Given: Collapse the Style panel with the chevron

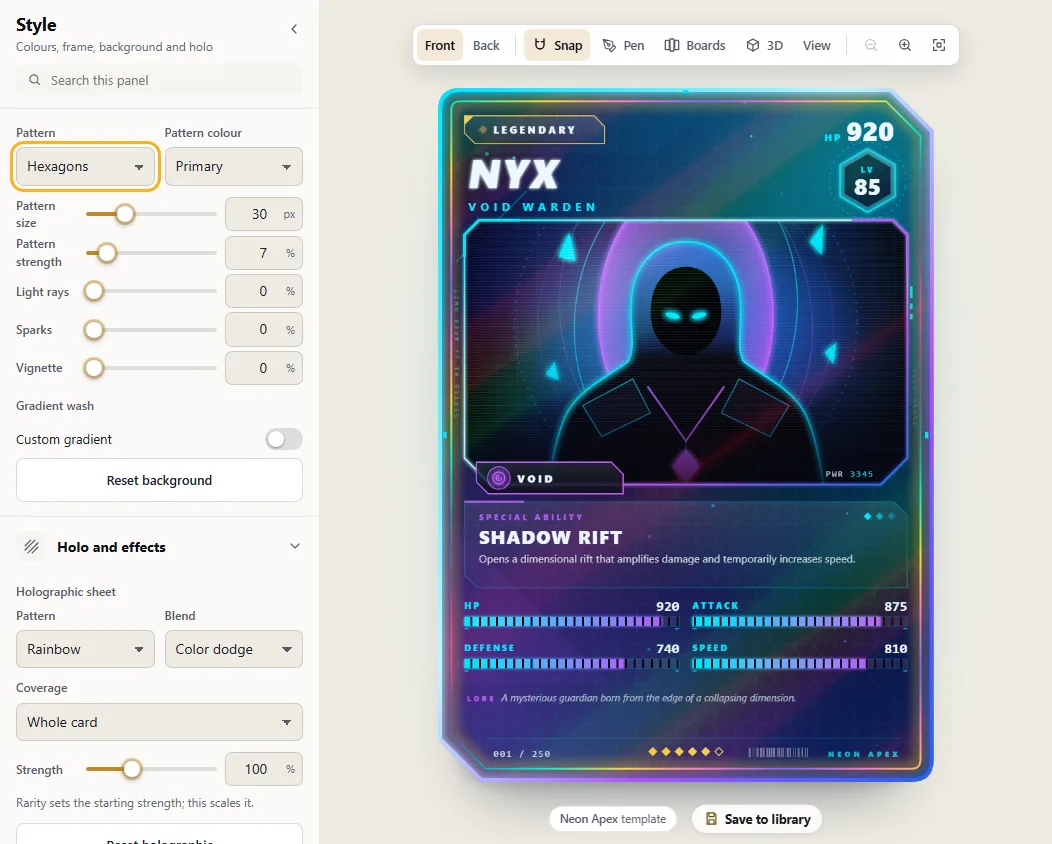Looking at the screenshot, I should click(x=294, y=29).
